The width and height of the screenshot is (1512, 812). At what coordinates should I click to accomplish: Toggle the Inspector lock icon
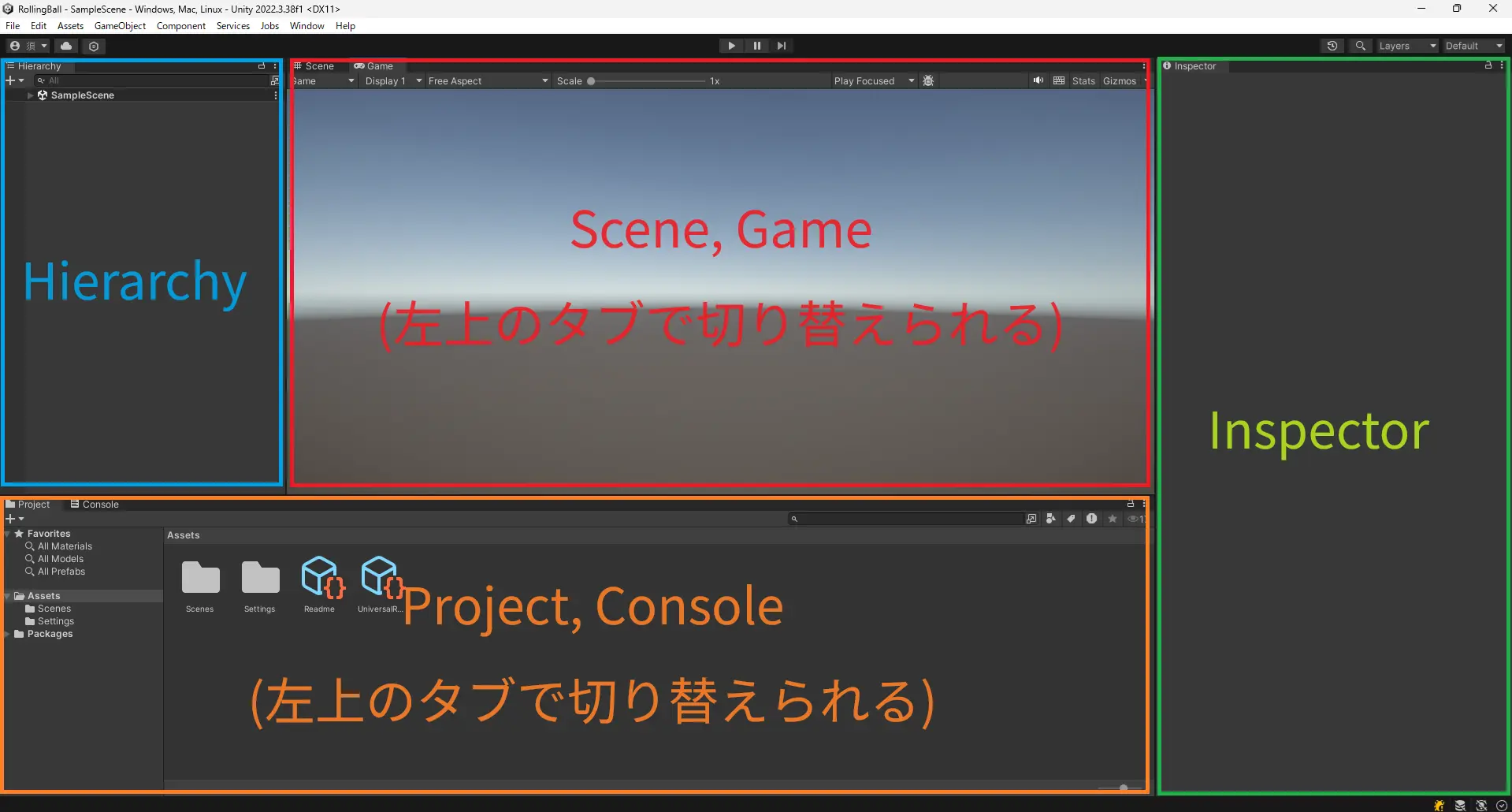coord(1488,65)
